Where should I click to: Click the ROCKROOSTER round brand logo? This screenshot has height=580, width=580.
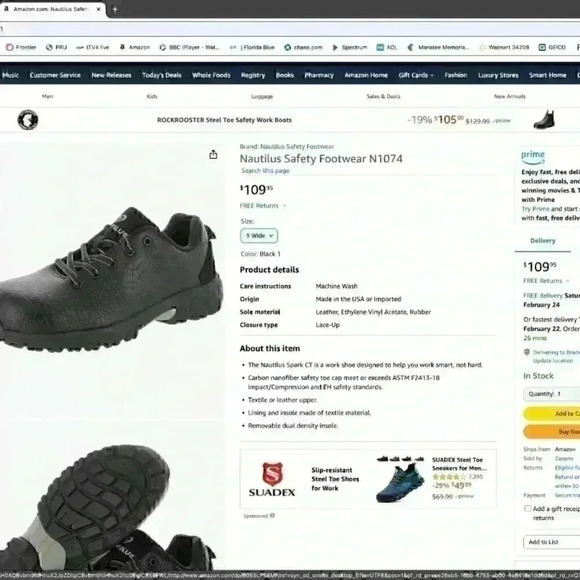pos(28,120)
